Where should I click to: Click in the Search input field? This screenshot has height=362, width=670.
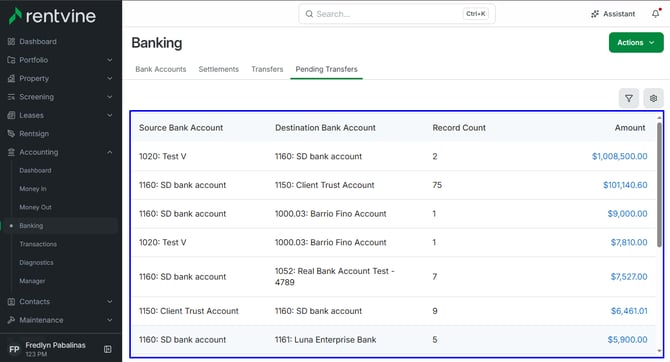pos(397,14)
